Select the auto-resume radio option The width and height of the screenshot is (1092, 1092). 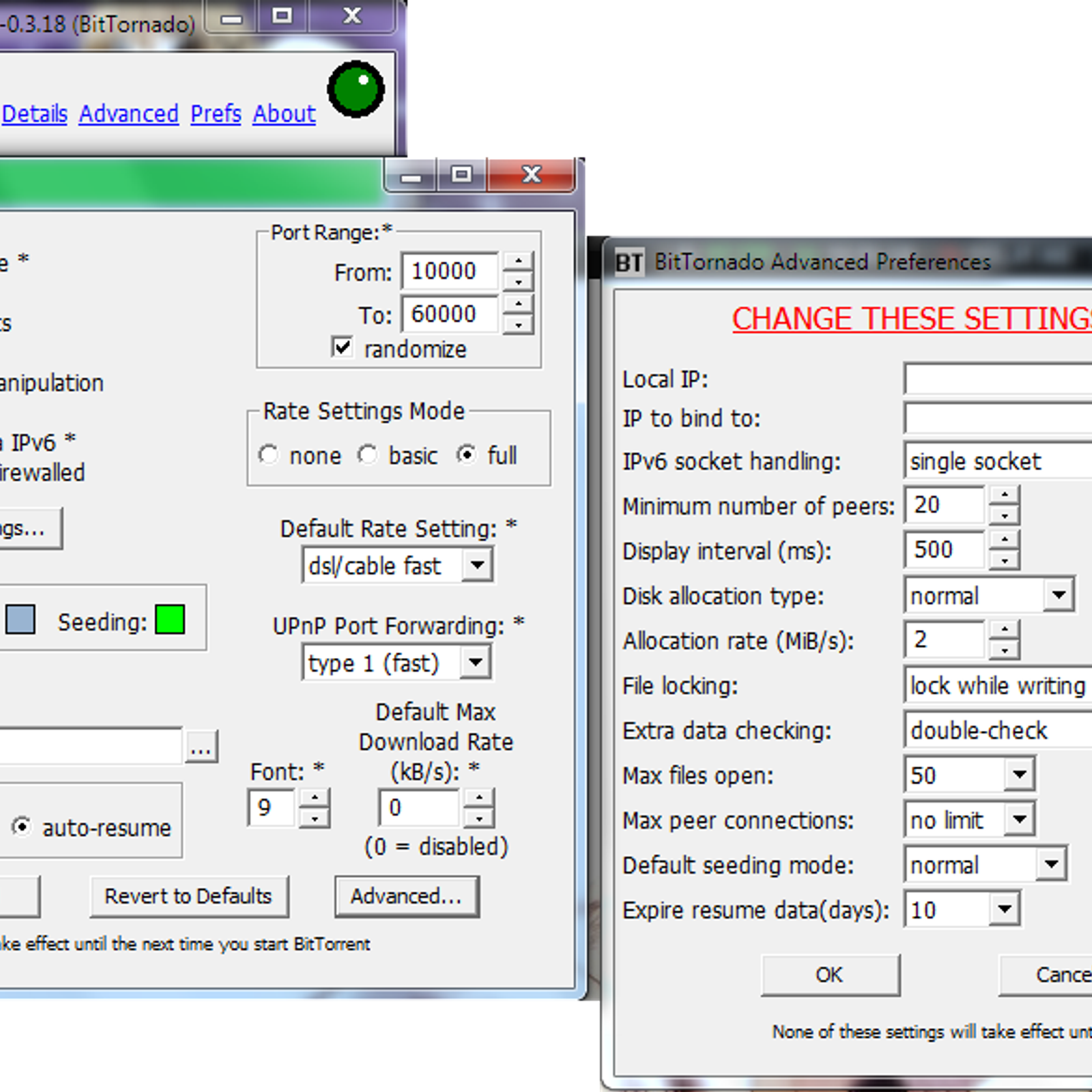tap(22, 827)
